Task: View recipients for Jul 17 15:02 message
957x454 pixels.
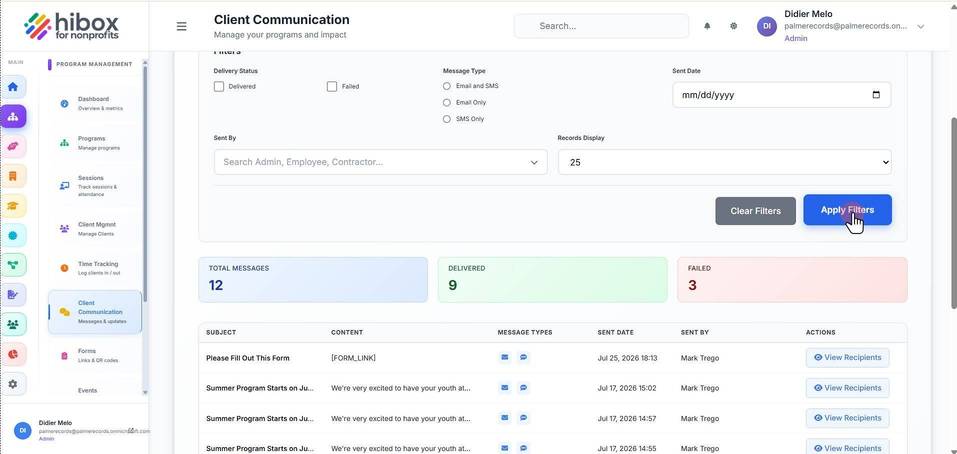Action: (848, 387)
